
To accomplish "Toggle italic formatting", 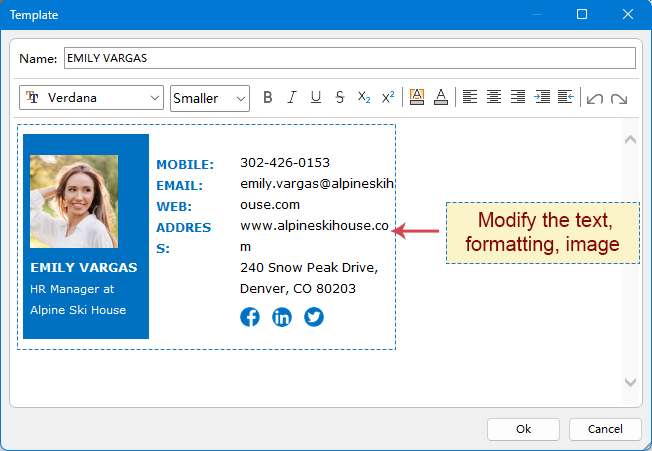I will pyautogui.click(x=292, y=97).
